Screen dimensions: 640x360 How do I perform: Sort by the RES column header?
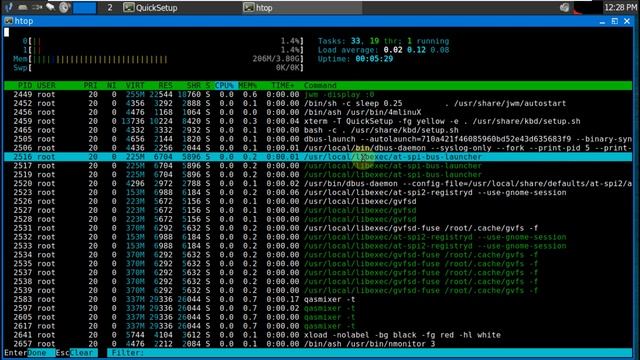165,85
